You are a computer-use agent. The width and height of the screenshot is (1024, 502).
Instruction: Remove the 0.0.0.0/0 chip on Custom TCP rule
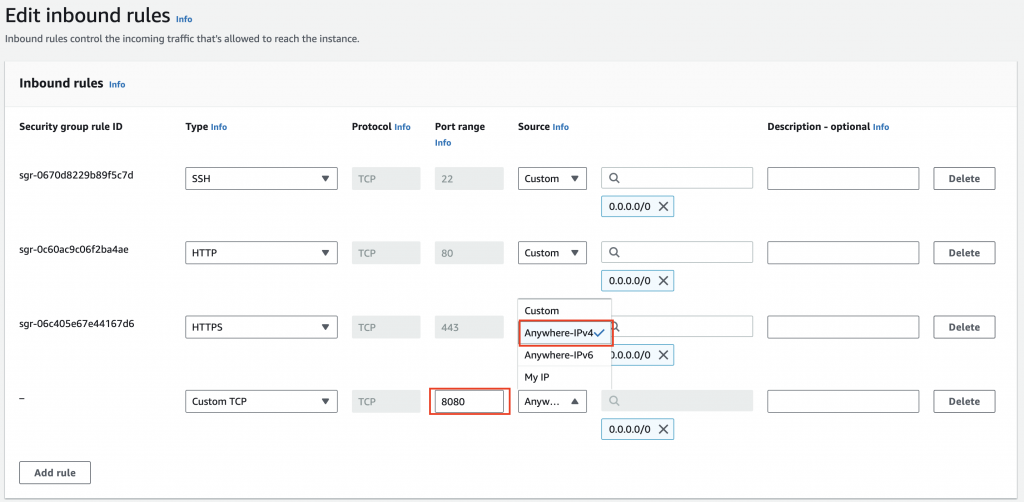point(664,429)
